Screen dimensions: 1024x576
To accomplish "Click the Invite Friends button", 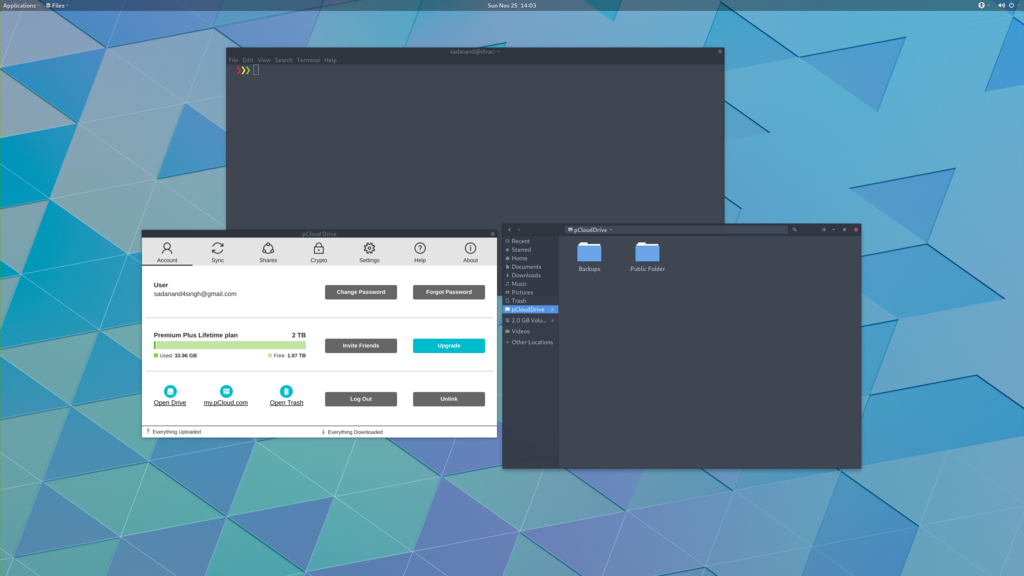I will tap(360, 345).
